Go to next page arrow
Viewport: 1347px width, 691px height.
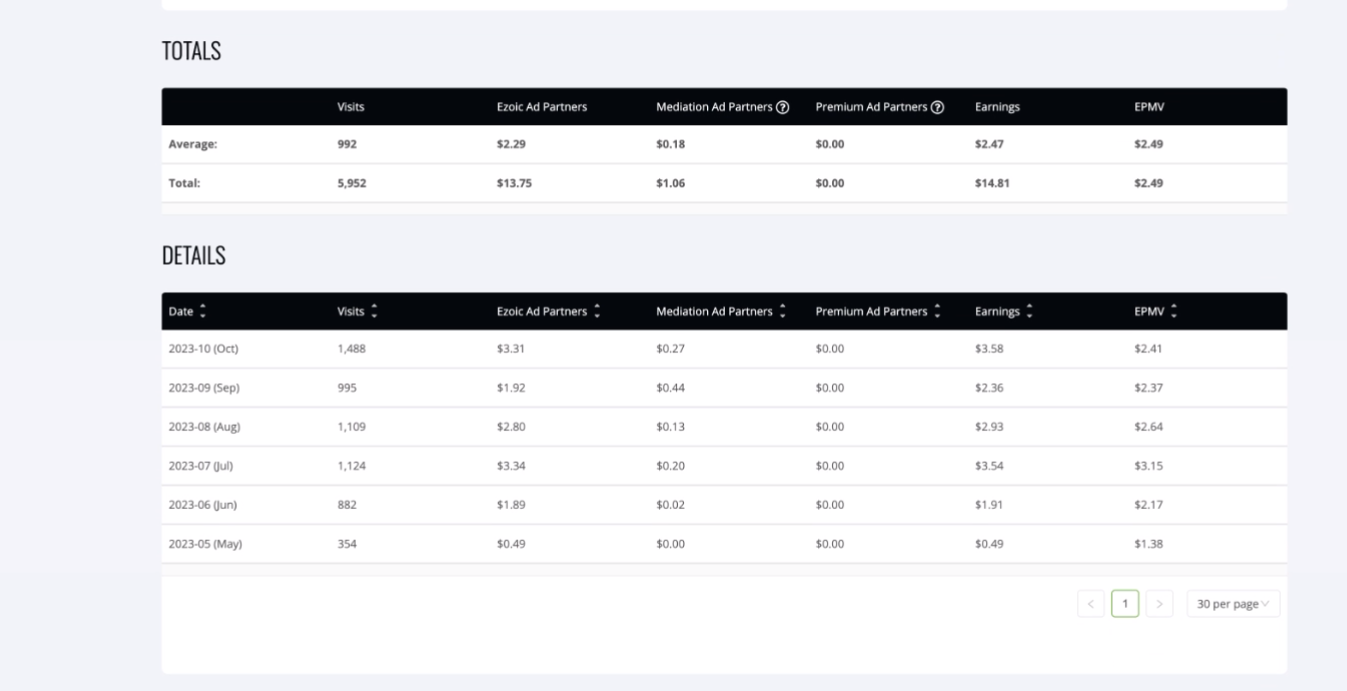click(1160, 604)
